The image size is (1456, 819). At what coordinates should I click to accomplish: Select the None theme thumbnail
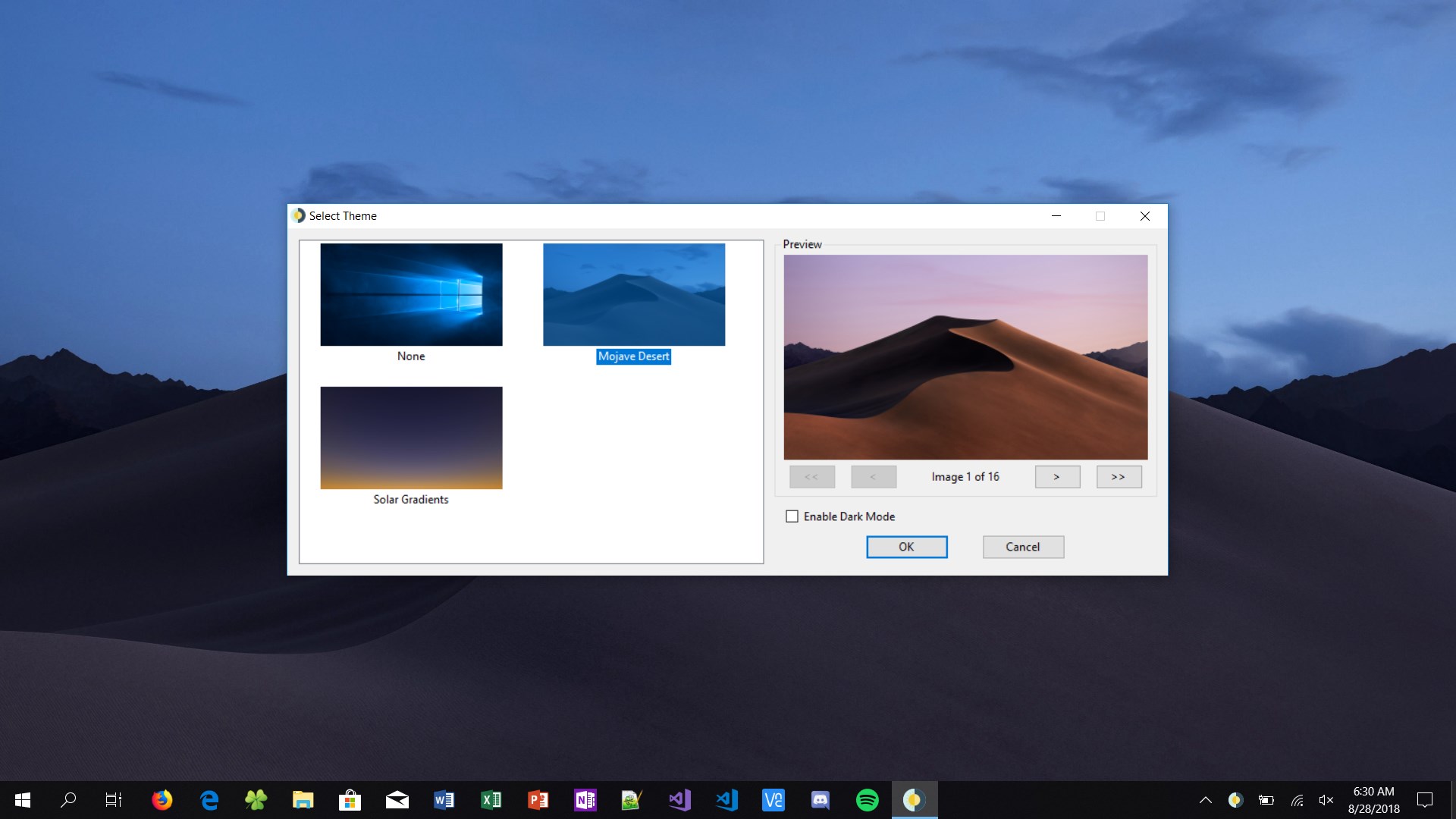tap(411, 294)
